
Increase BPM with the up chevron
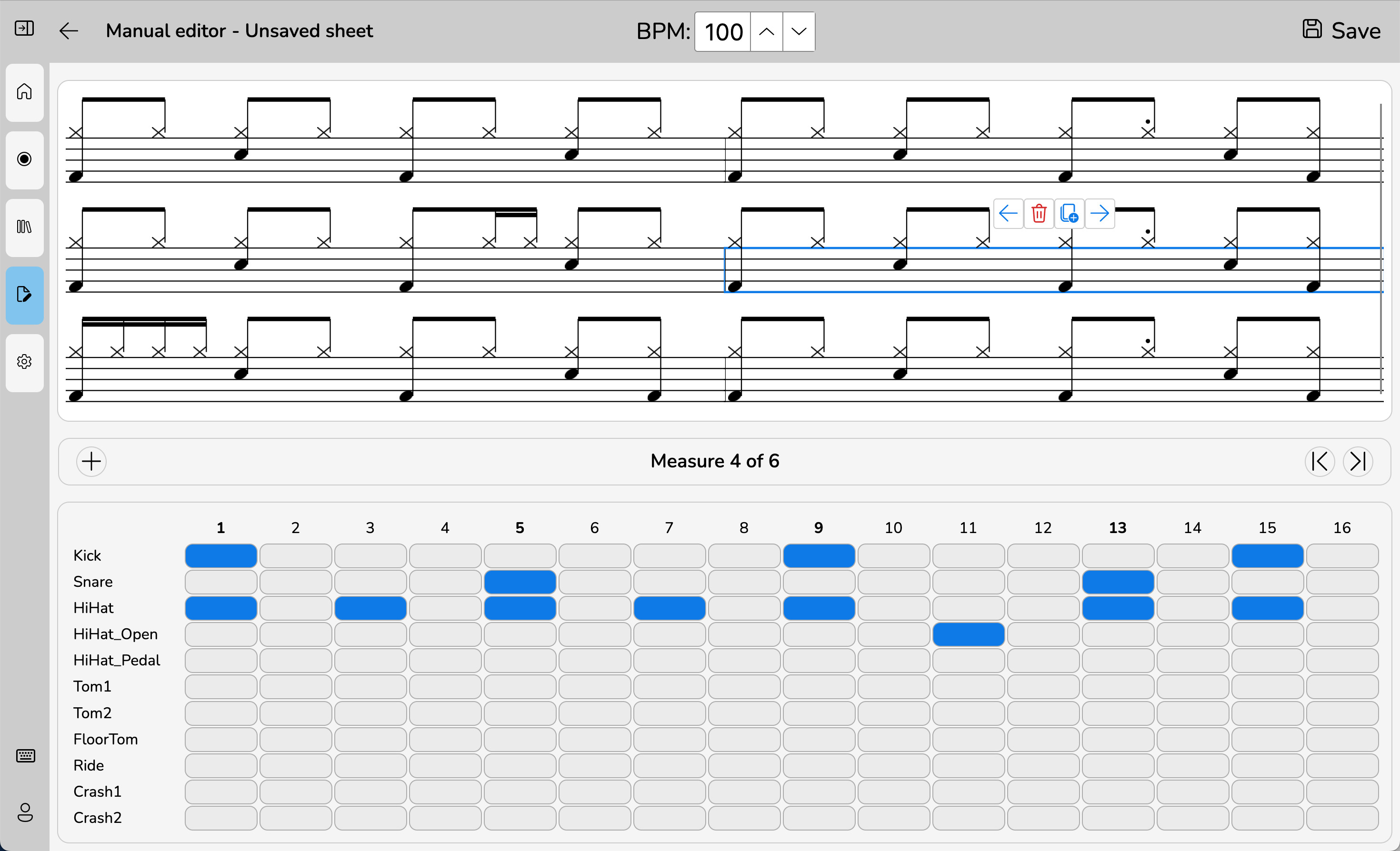click(767, 32)
